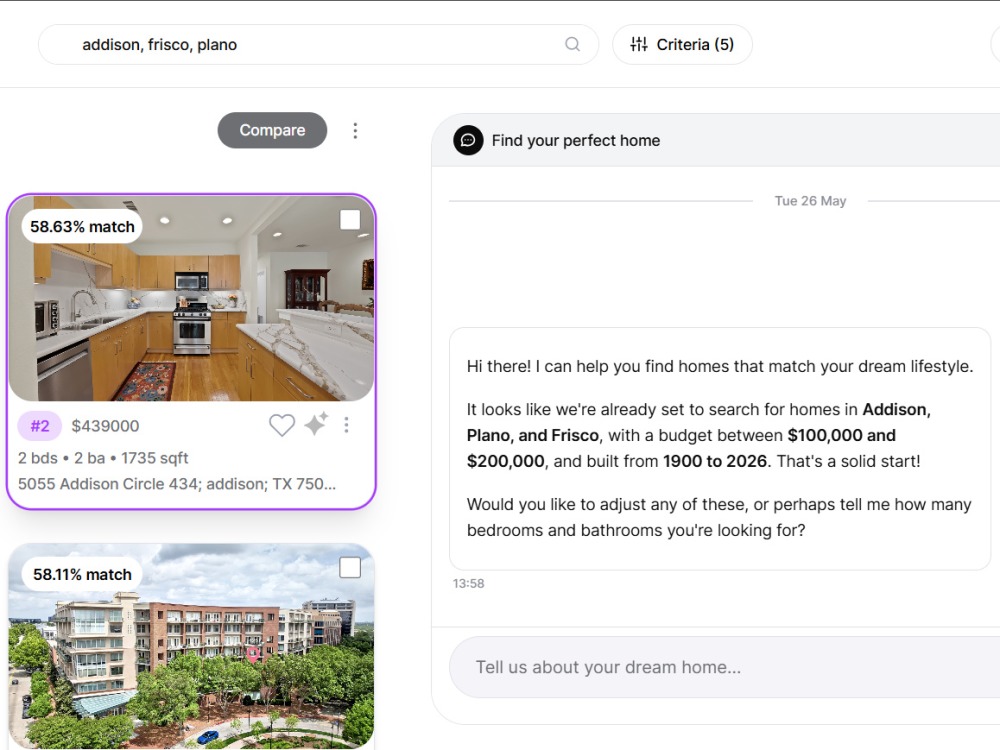
Task: Open the three-dot menu on $439000 listing
Action: coord(346,425)
